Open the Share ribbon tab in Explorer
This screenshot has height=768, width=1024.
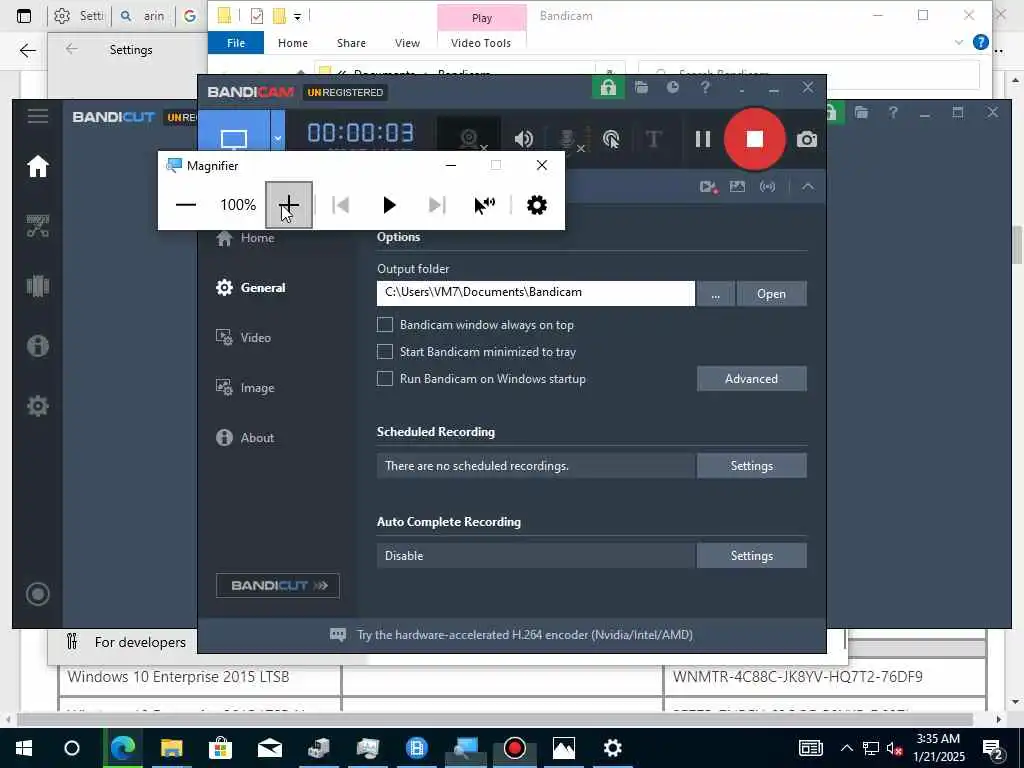(351, 43)
